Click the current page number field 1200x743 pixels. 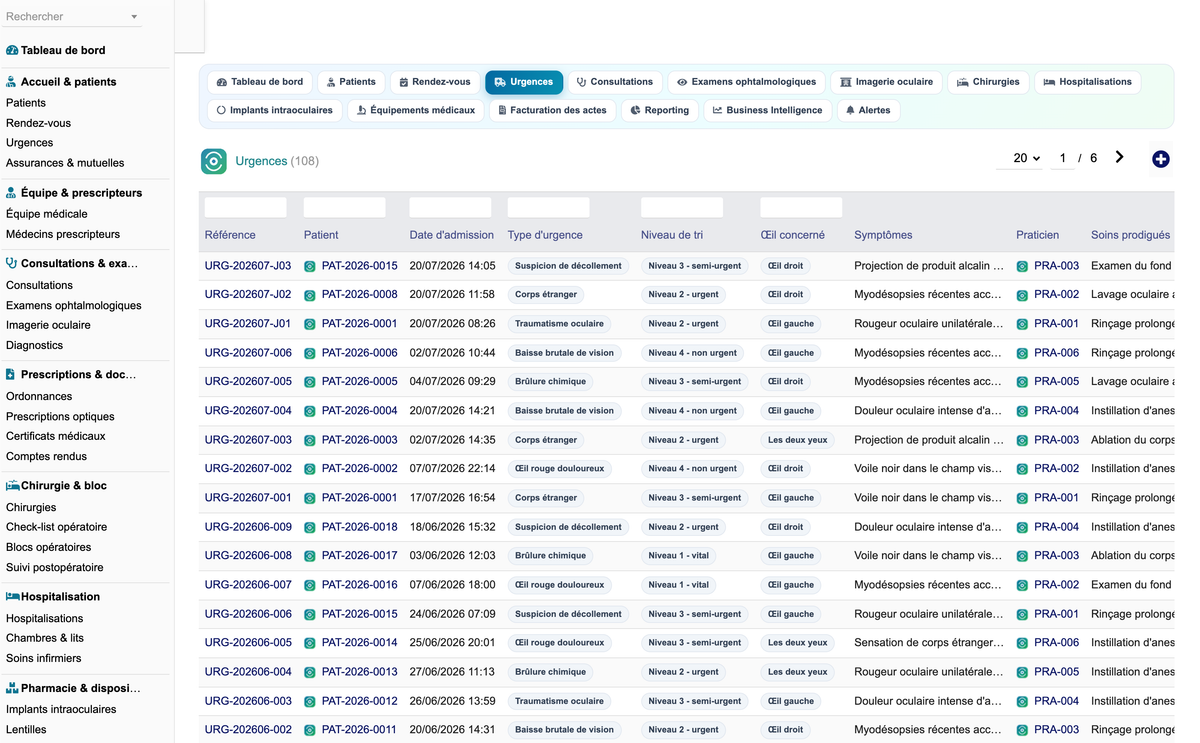(1062, 158)
